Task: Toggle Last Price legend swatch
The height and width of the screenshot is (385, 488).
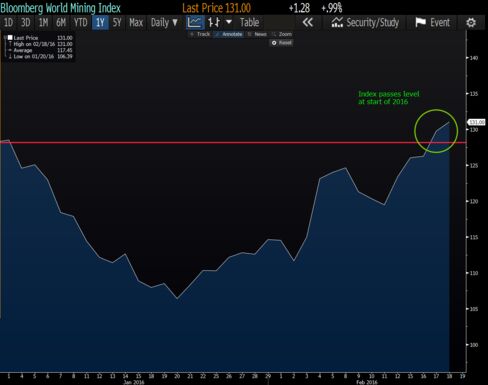Action: click(10, 38)
